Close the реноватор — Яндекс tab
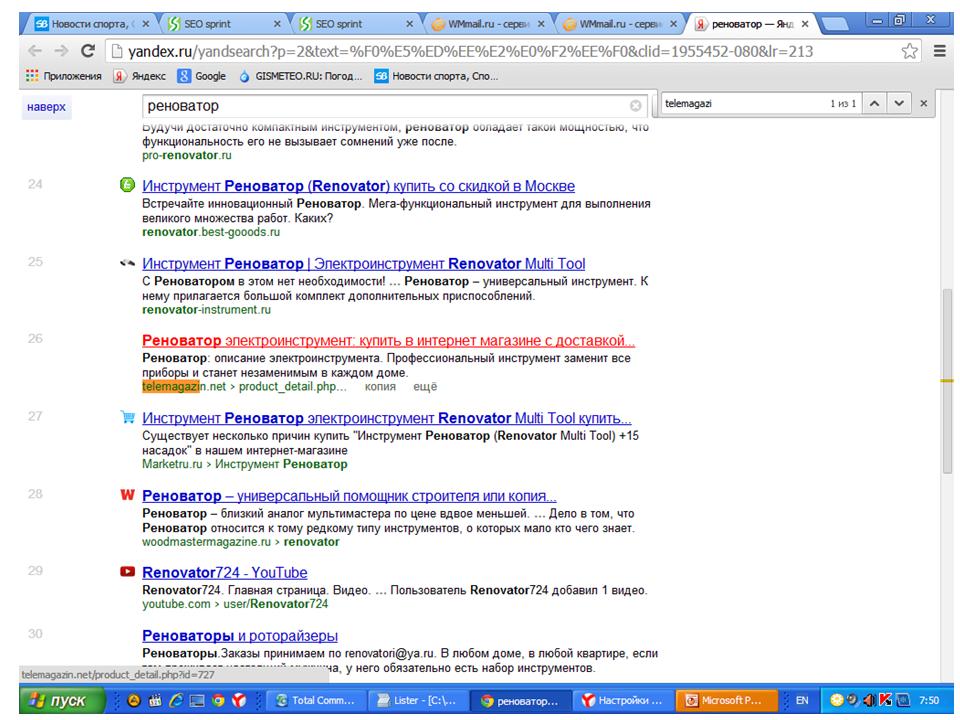Viewport: 960px width, 720px height. 805,24
